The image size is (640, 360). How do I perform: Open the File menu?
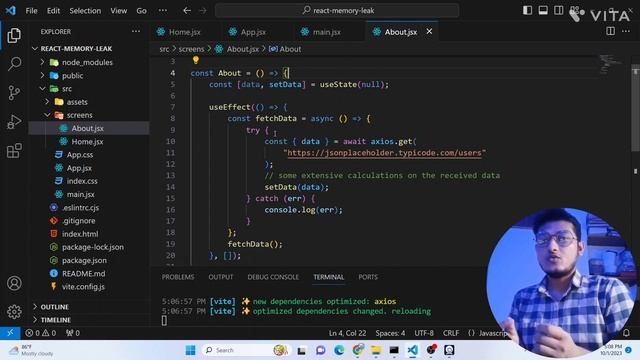click(x=31, y=11)
